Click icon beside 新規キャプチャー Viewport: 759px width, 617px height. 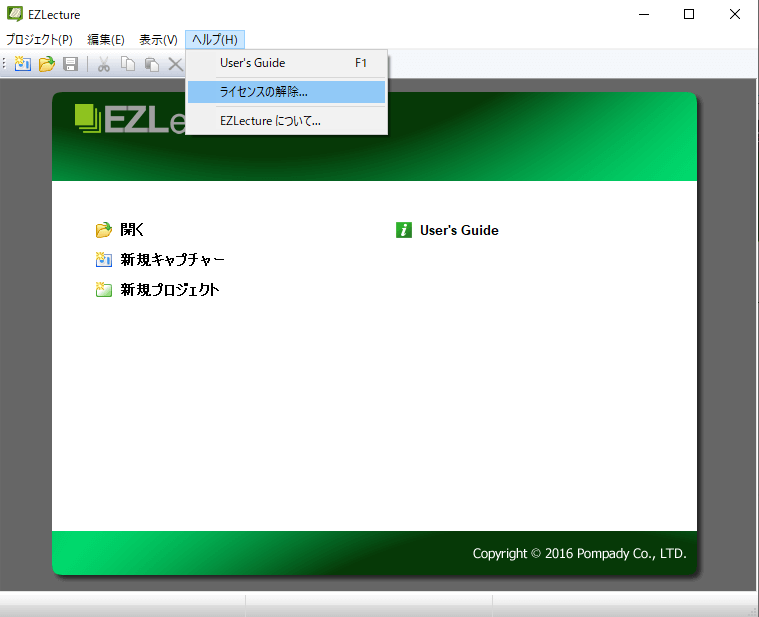tap(104, 260)
